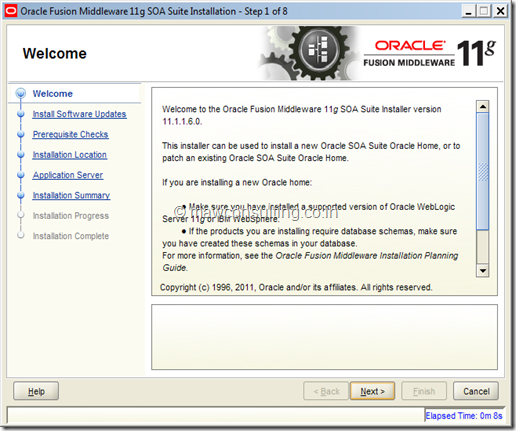Proceed with the Next button
Screen dimensions: 516x431
(372, 391)
